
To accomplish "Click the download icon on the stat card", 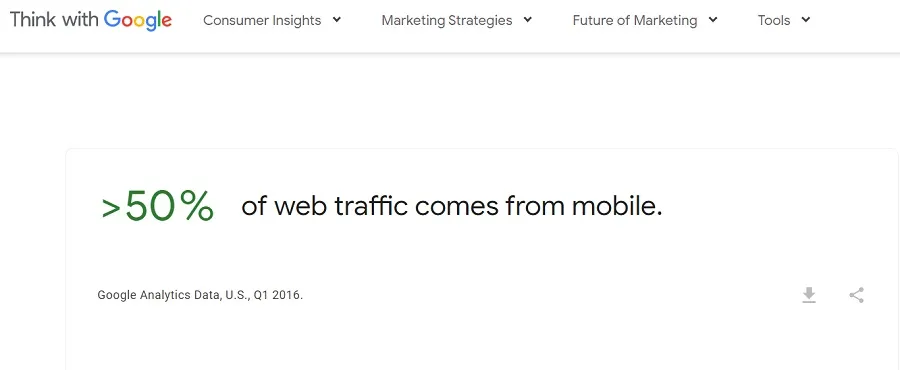I will coord(809,295).
